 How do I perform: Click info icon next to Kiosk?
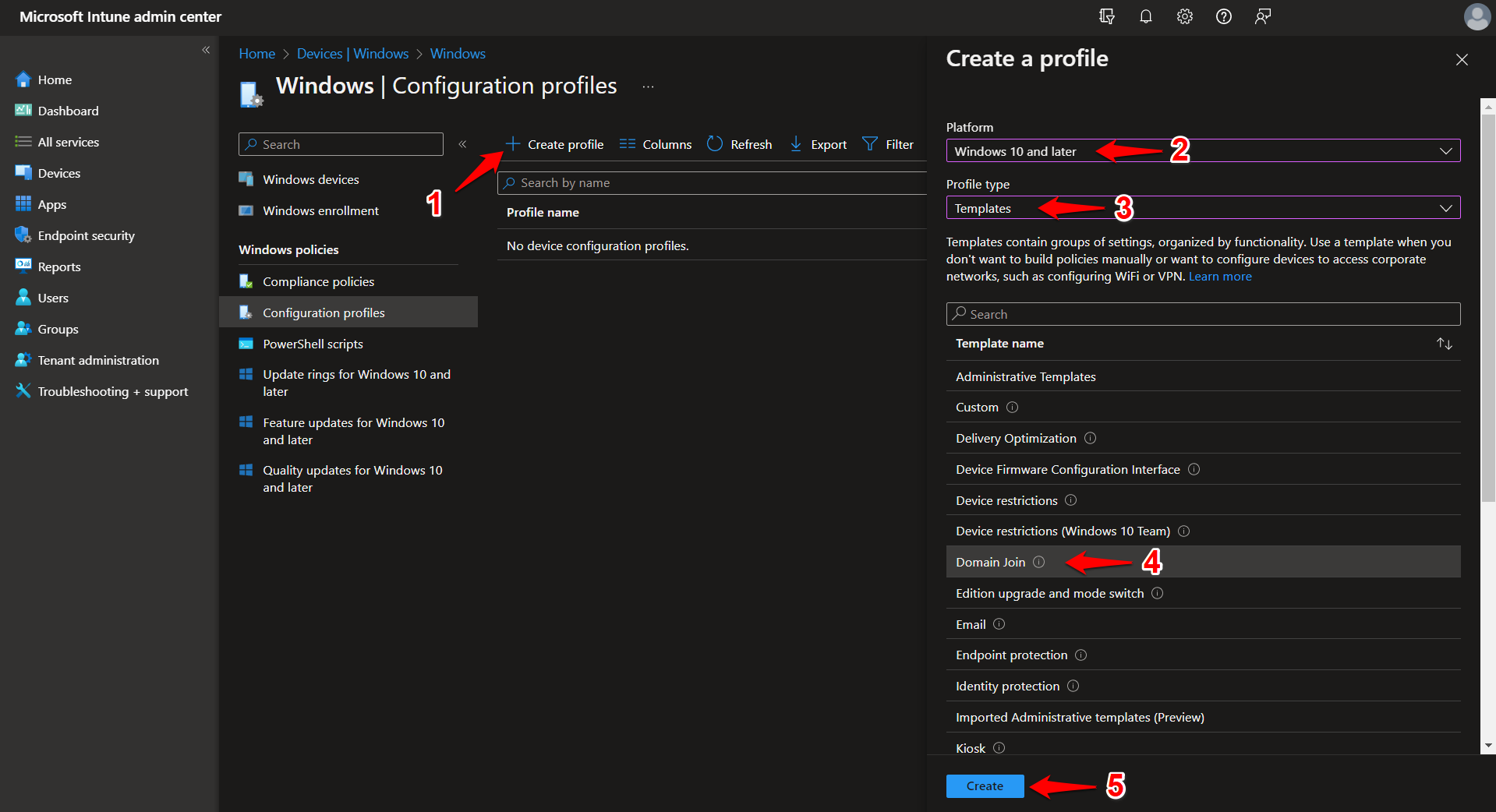[999, 748]
